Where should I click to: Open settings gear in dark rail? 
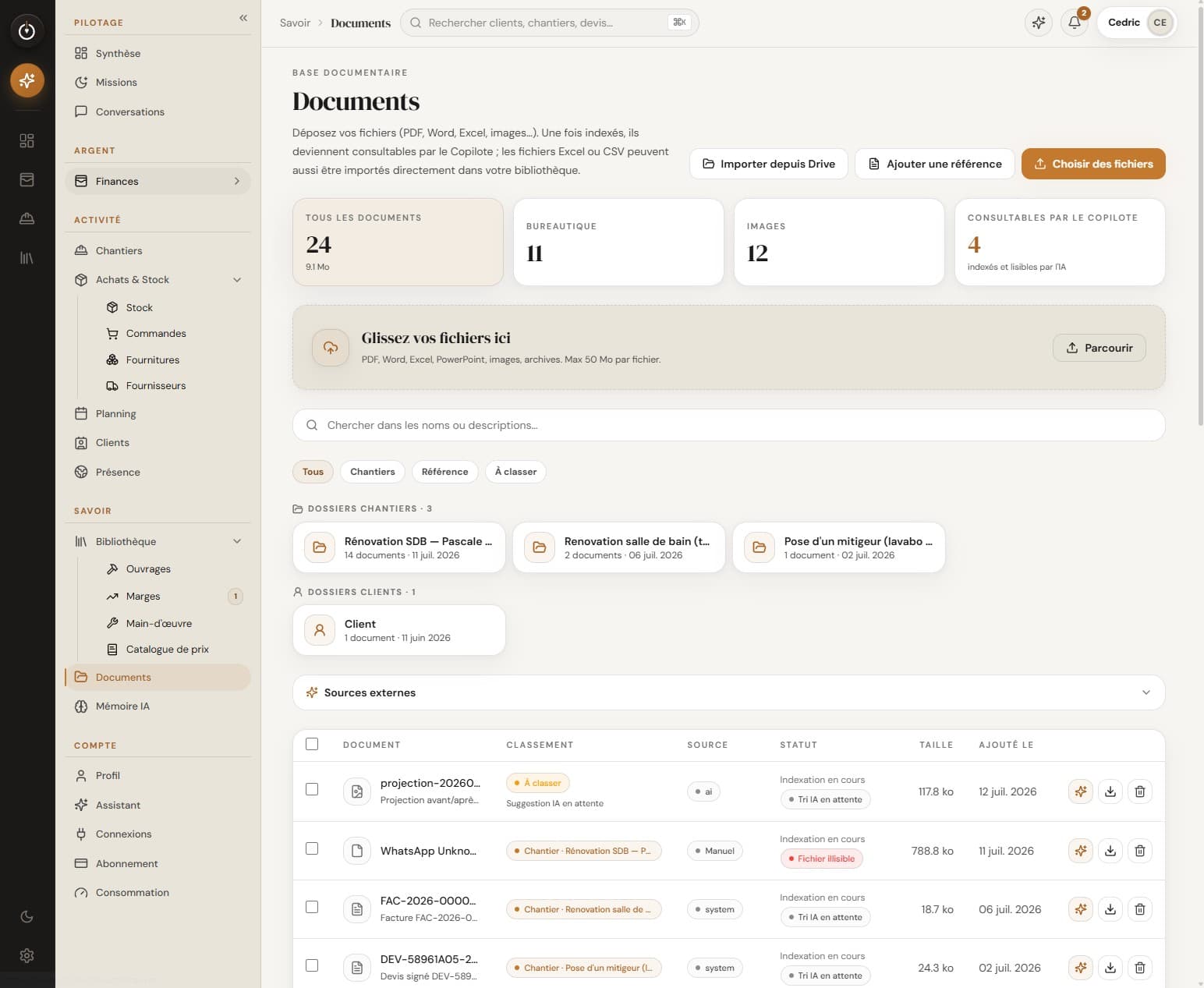pos(27,955)
